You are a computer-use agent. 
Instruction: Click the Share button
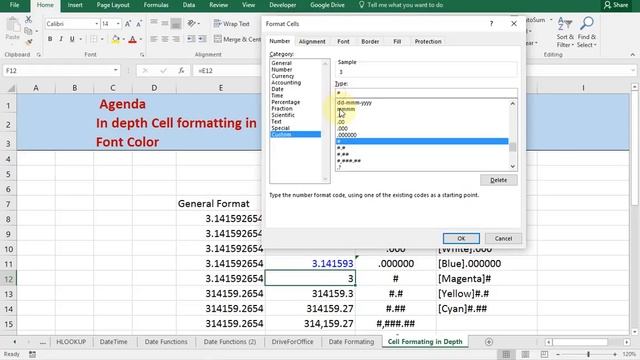[x=616, y=5]
